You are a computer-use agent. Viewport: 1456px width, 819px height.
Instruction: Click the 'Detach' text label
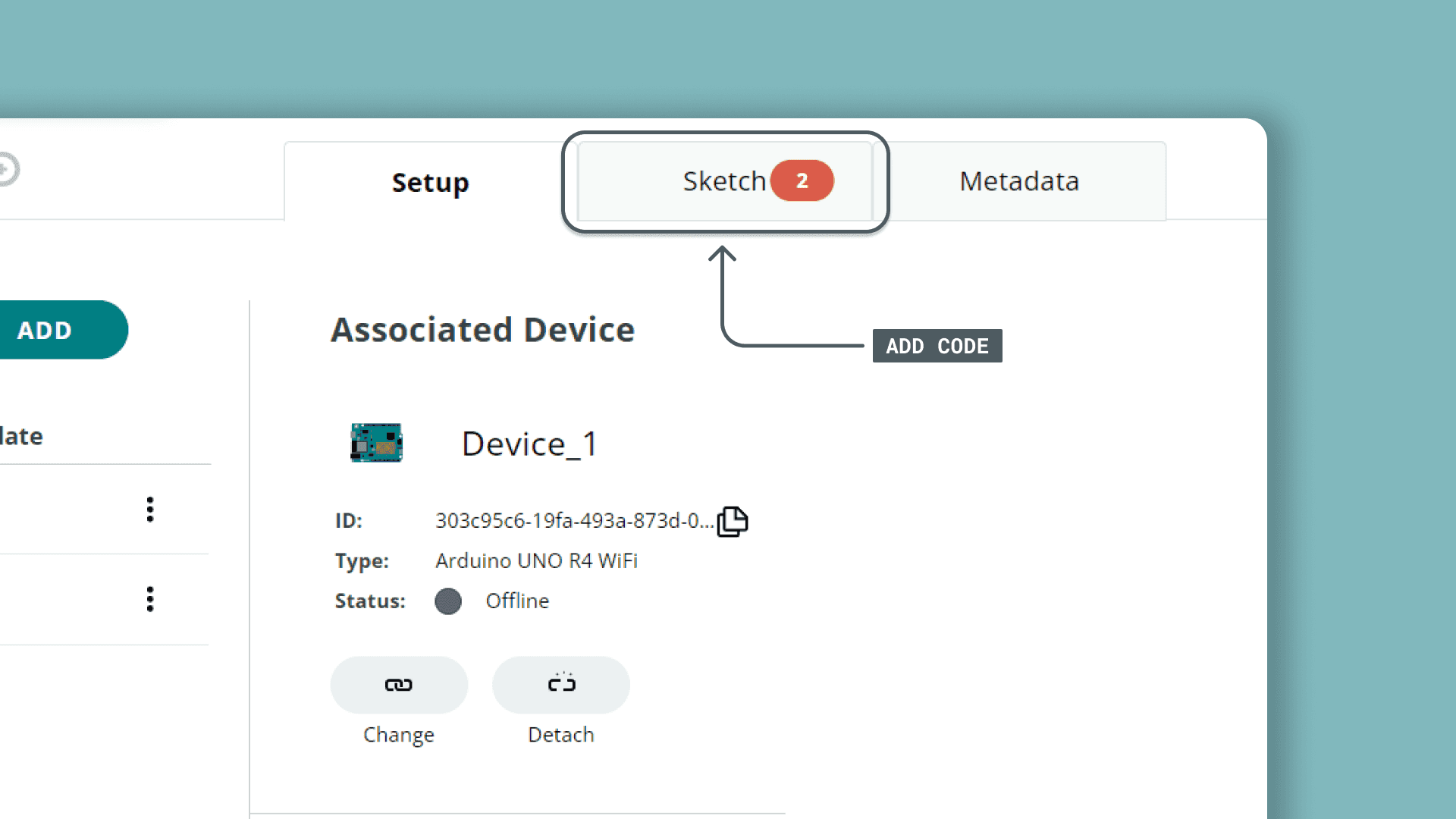561,735
